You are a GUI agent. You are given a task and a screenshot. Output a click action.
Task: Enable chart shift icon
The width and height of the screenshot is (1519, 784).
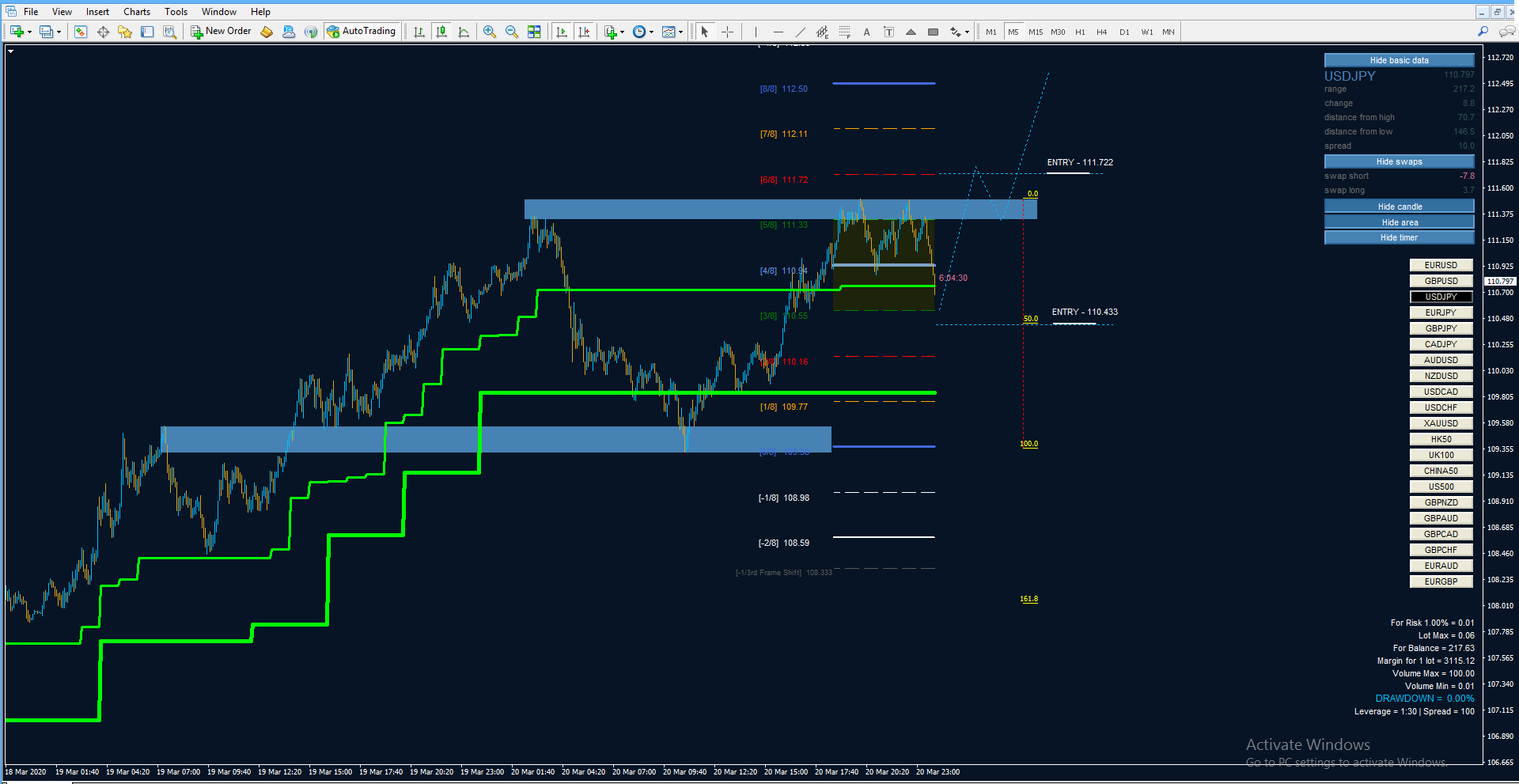[584, 32]
